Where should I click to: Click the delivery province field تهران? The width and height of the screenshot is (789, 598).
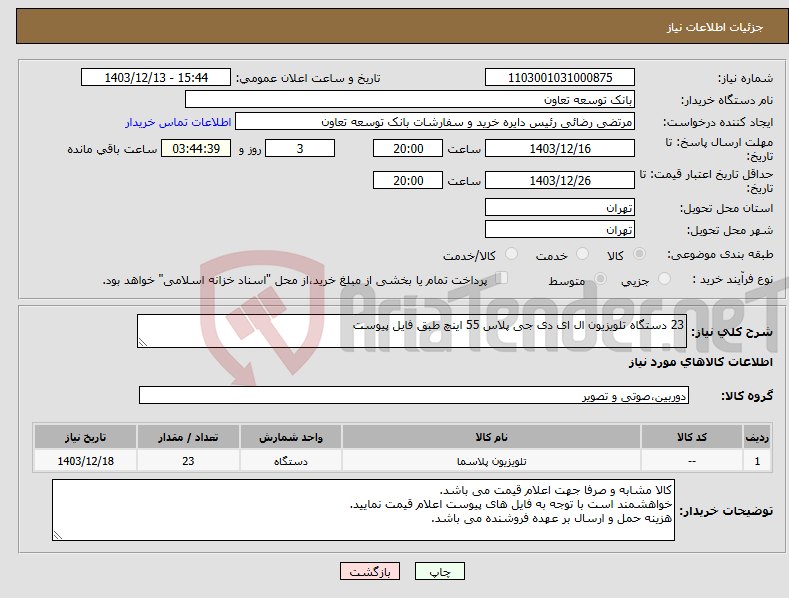pos(560,207)
